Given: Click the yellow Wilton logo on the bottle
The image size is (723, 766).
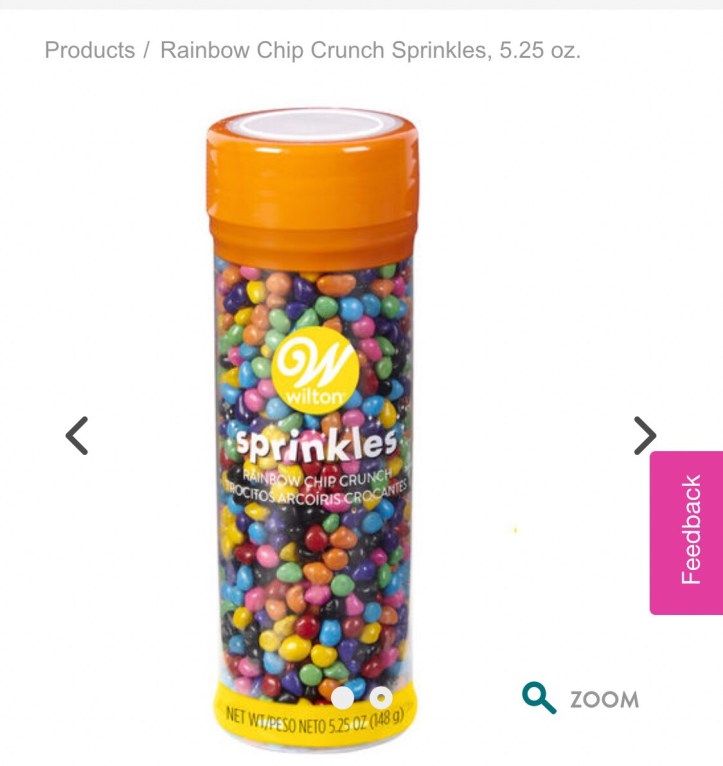Looking at the screenshot, I should [x=315, y=371].
